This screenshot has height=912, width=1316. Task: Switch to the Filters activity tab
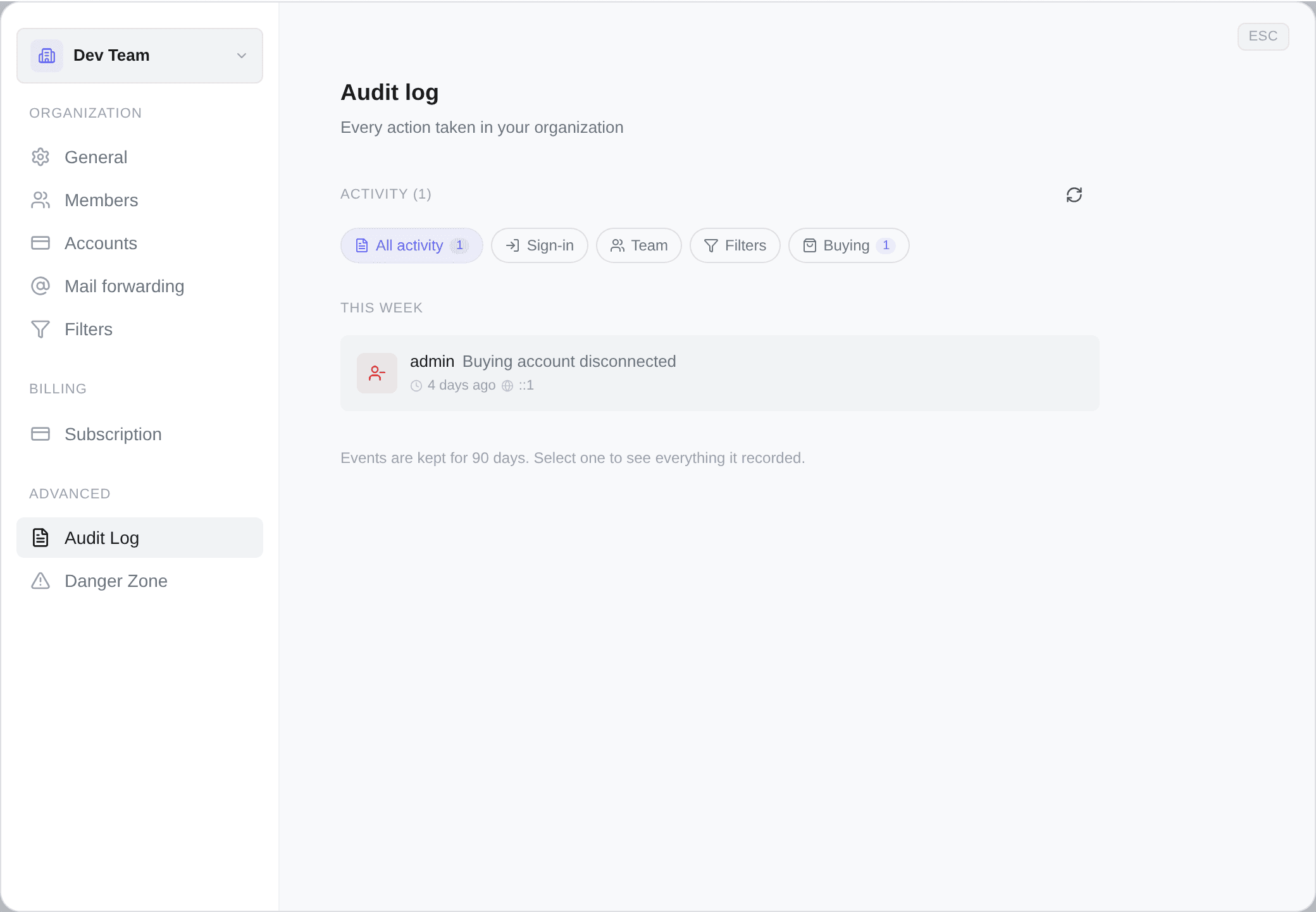click(735, 245)
